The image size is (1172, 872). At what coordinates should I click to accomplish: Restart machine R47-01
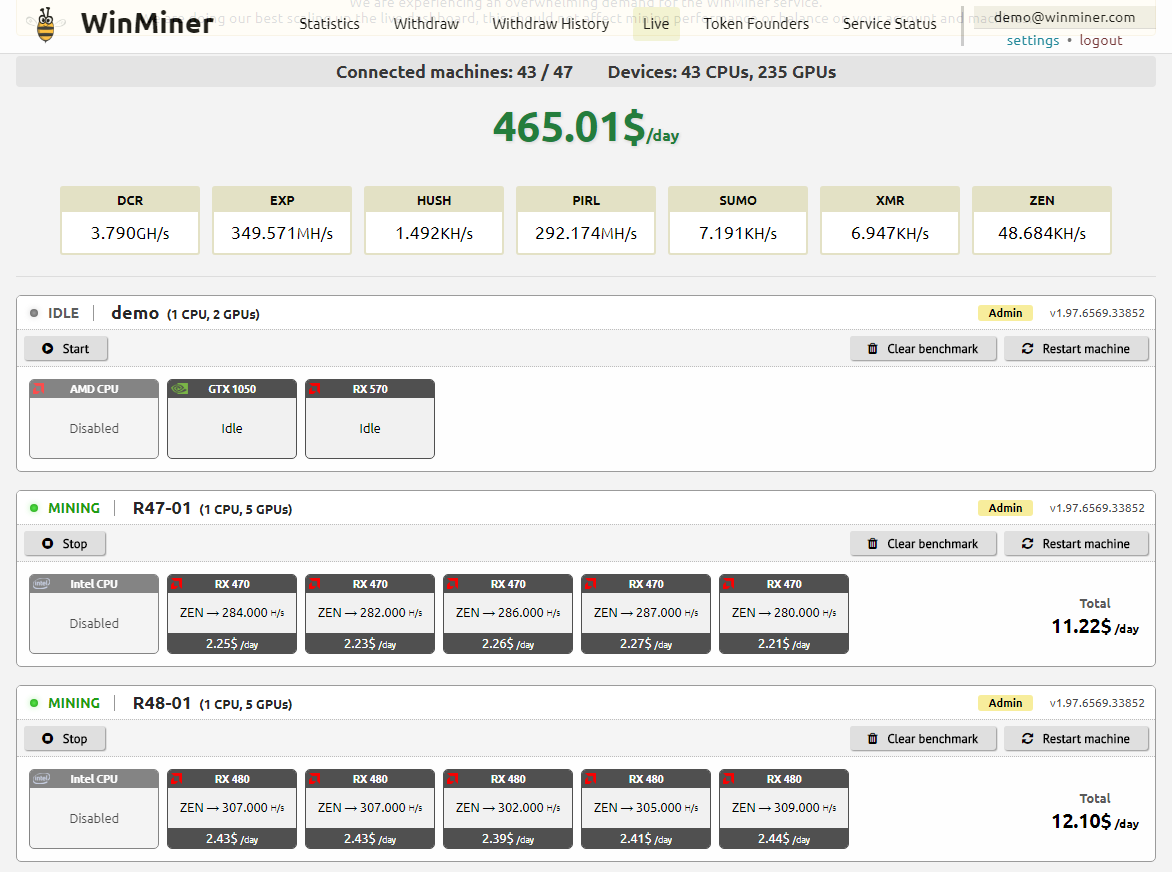pos(1076,544)
